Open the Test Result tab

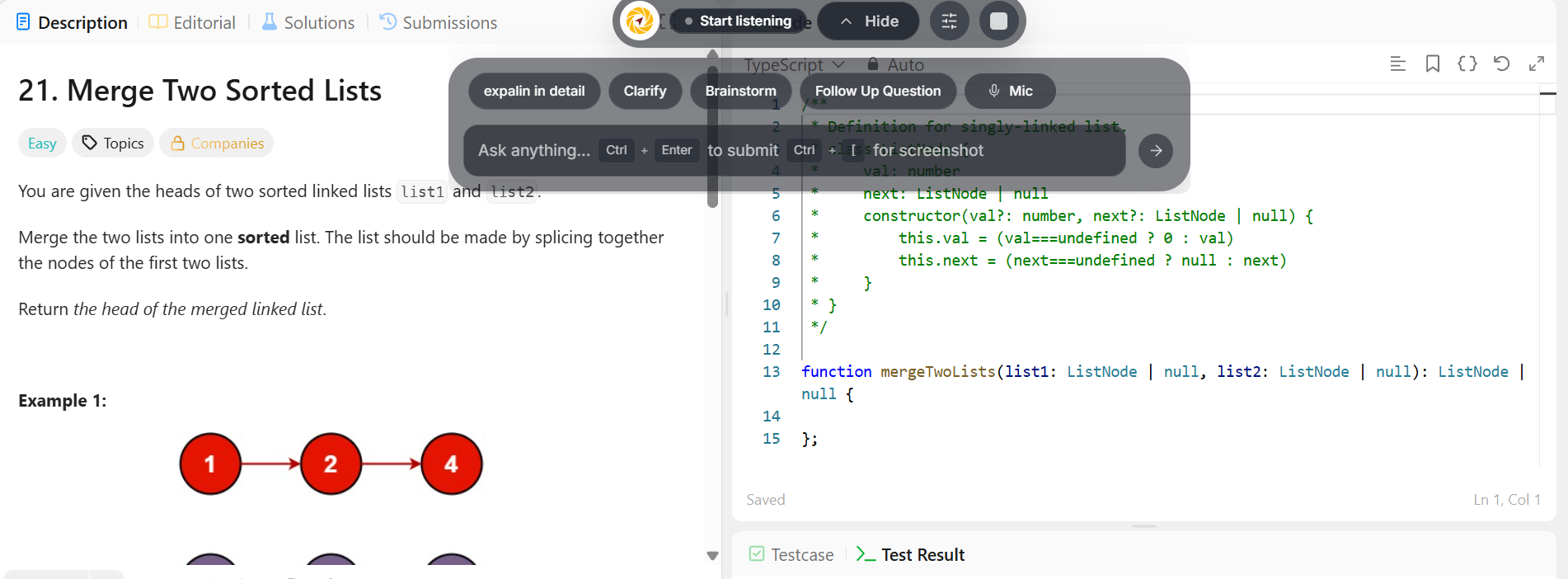click(910, 554)
